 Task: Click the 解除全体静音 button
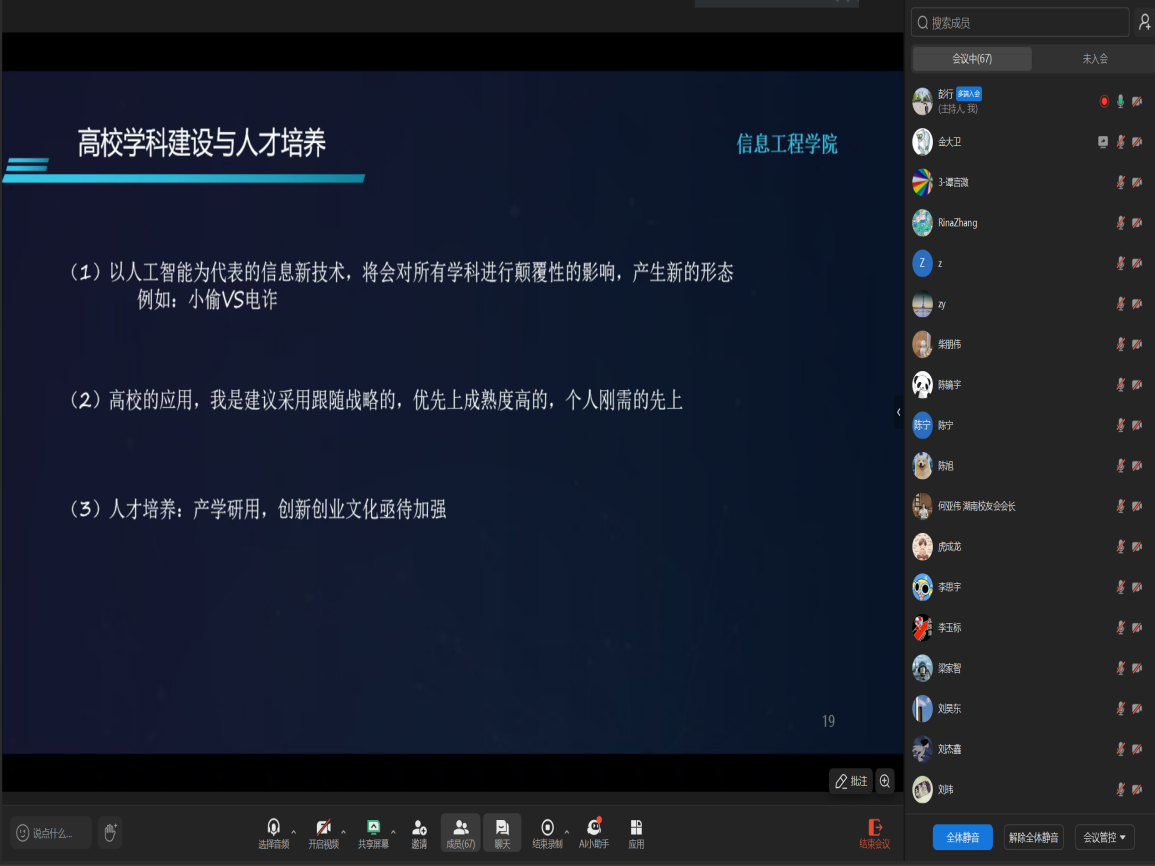point(1033,837)
